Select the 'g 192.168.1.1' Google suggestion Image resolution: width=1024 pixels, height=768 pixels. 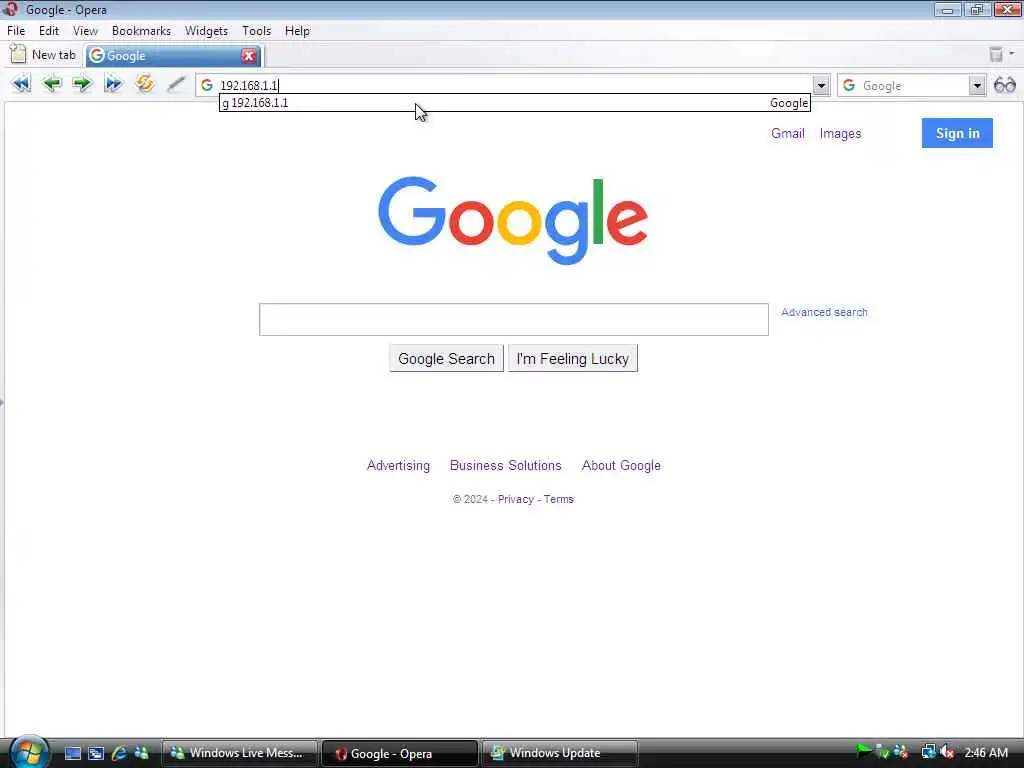click(x=515, y=103)
